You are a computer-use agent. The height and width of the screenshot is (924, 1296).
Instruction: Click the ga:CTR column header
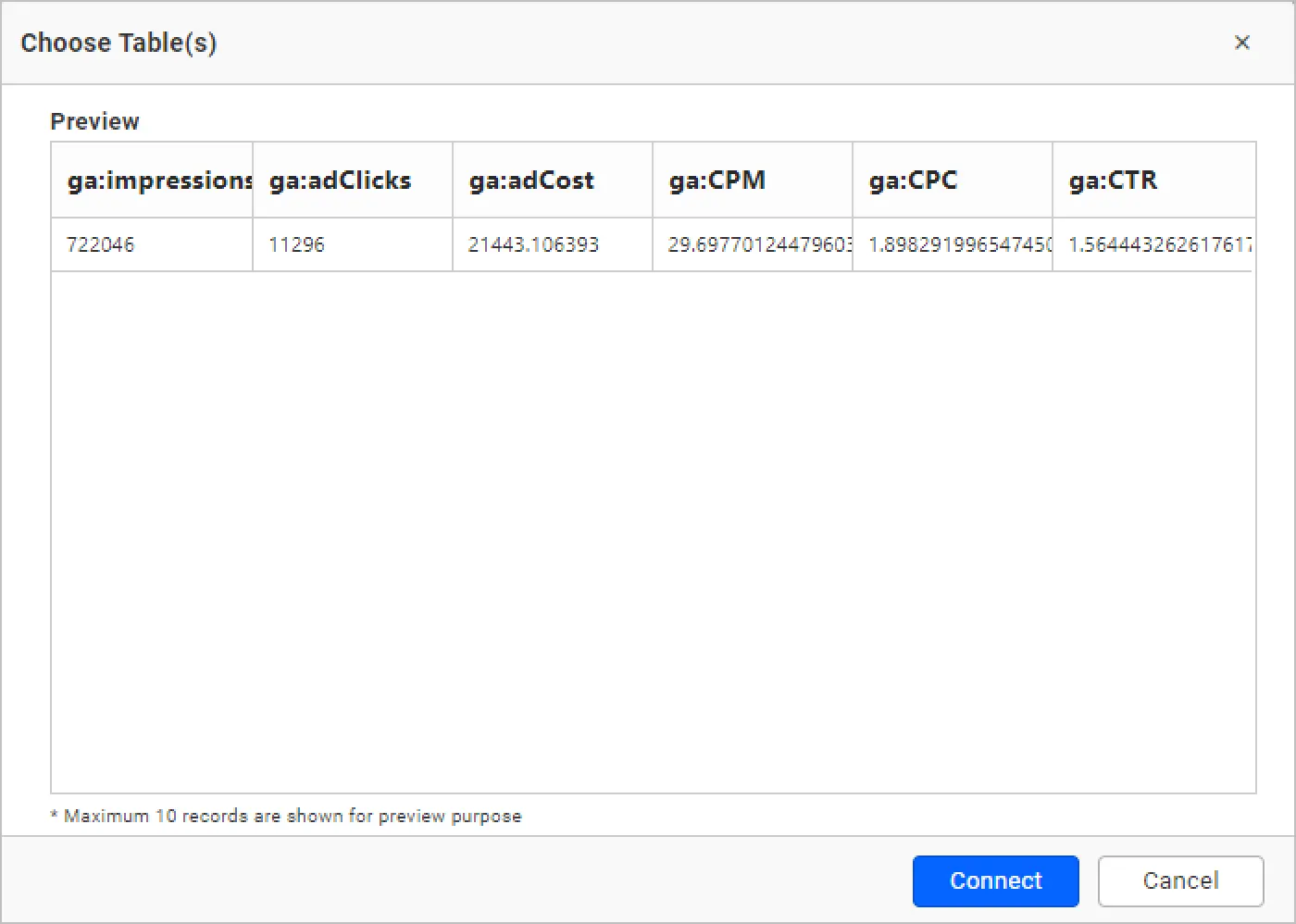(1153, 181)
